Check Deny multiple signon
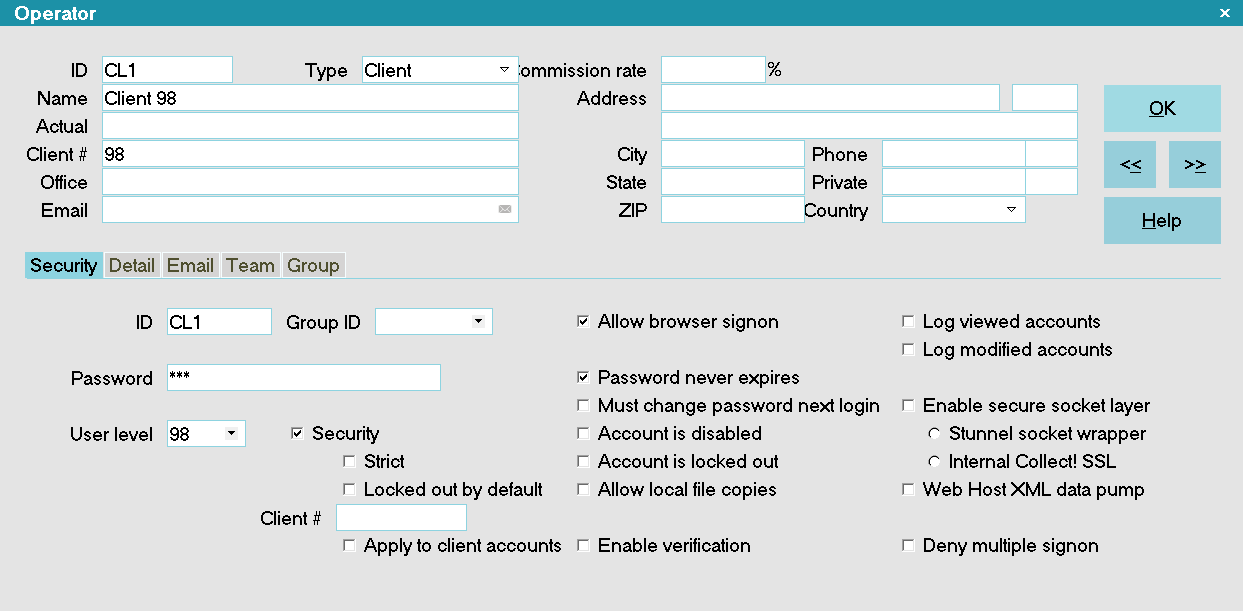 [x=908, y=546]
